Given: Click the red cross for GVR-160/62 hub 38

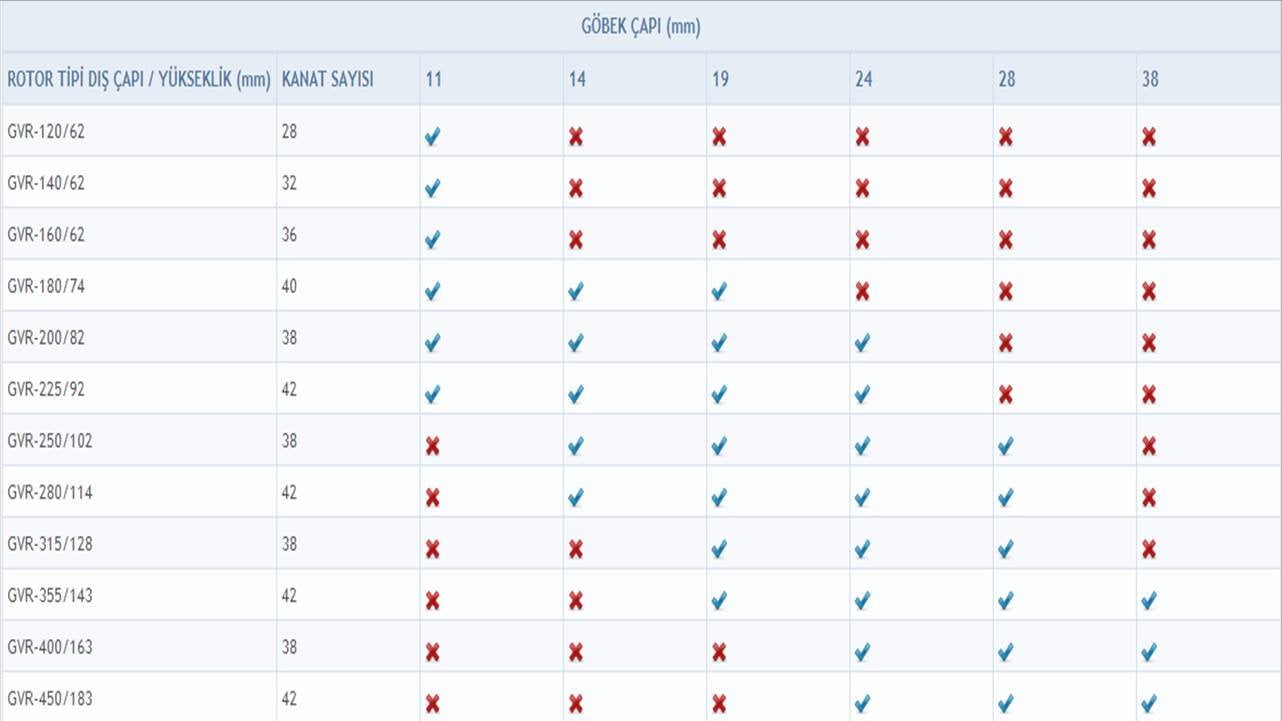Looking at the screenshot, I should 1149,240.
